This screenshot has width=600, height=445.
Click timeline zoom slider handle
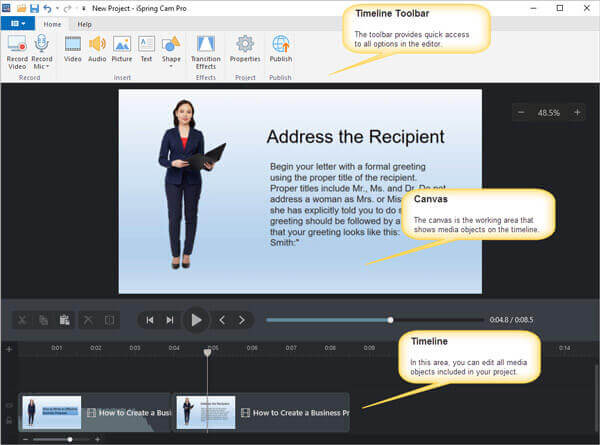70,439
